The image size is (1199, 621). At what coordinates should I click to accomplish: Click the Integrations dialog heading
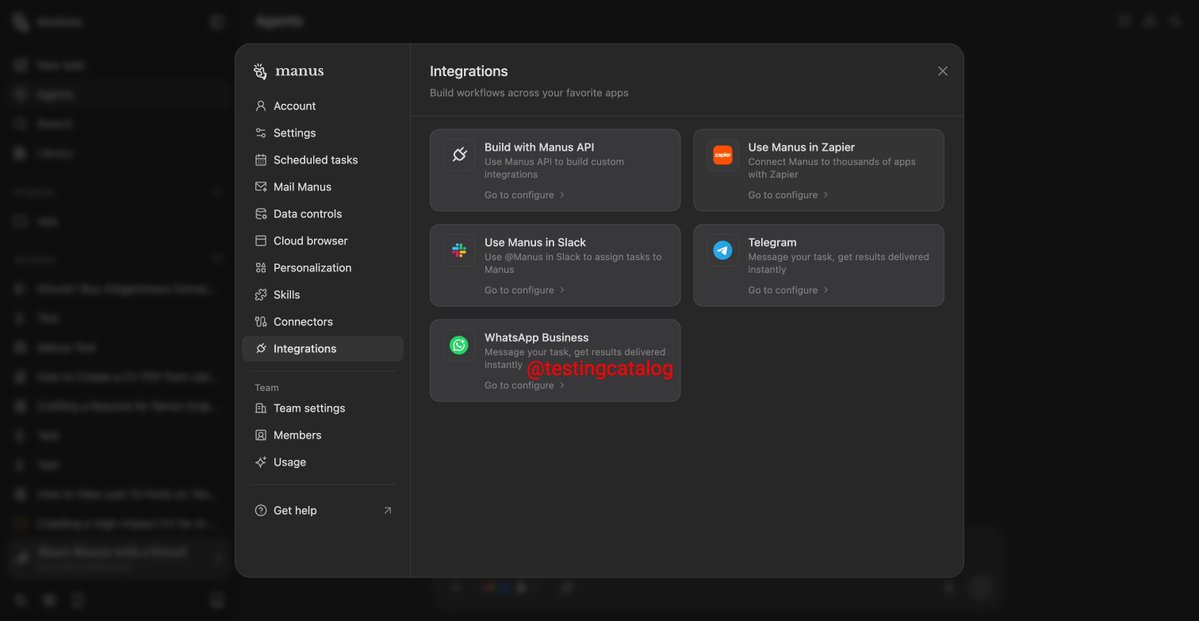tap(469, 71)
